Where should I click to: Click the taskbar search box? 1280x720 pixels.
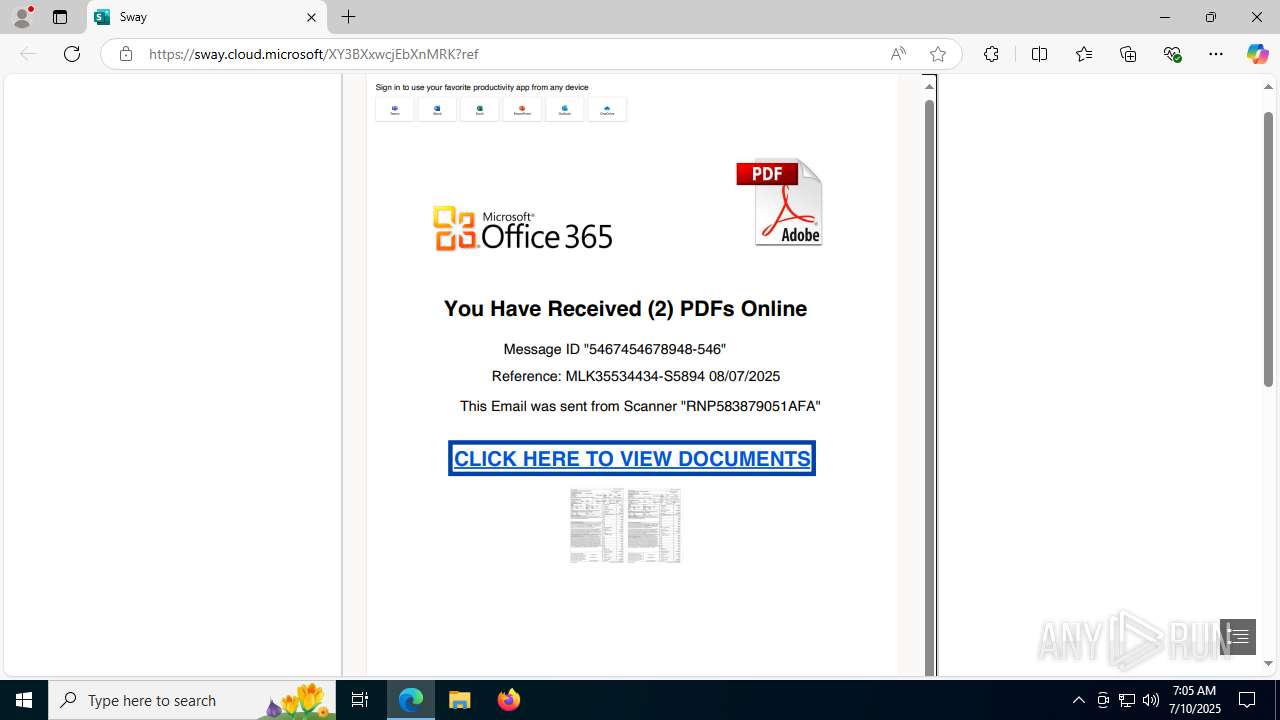192,700
